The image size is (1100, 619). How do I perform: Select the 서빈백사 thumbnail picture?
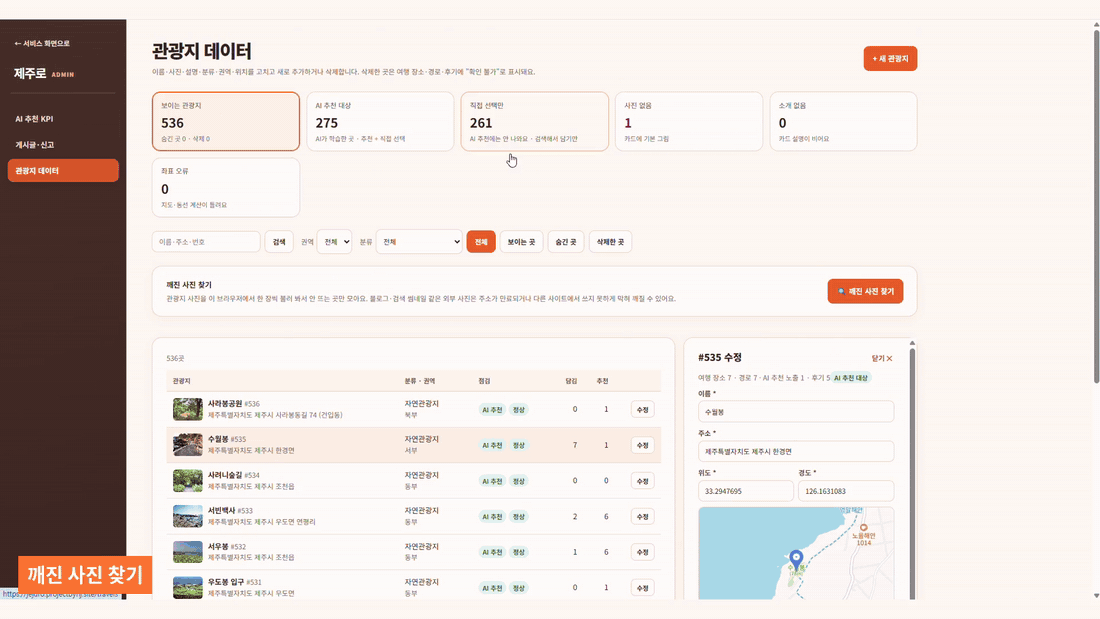pyautogui.click(x=187, y=517)
